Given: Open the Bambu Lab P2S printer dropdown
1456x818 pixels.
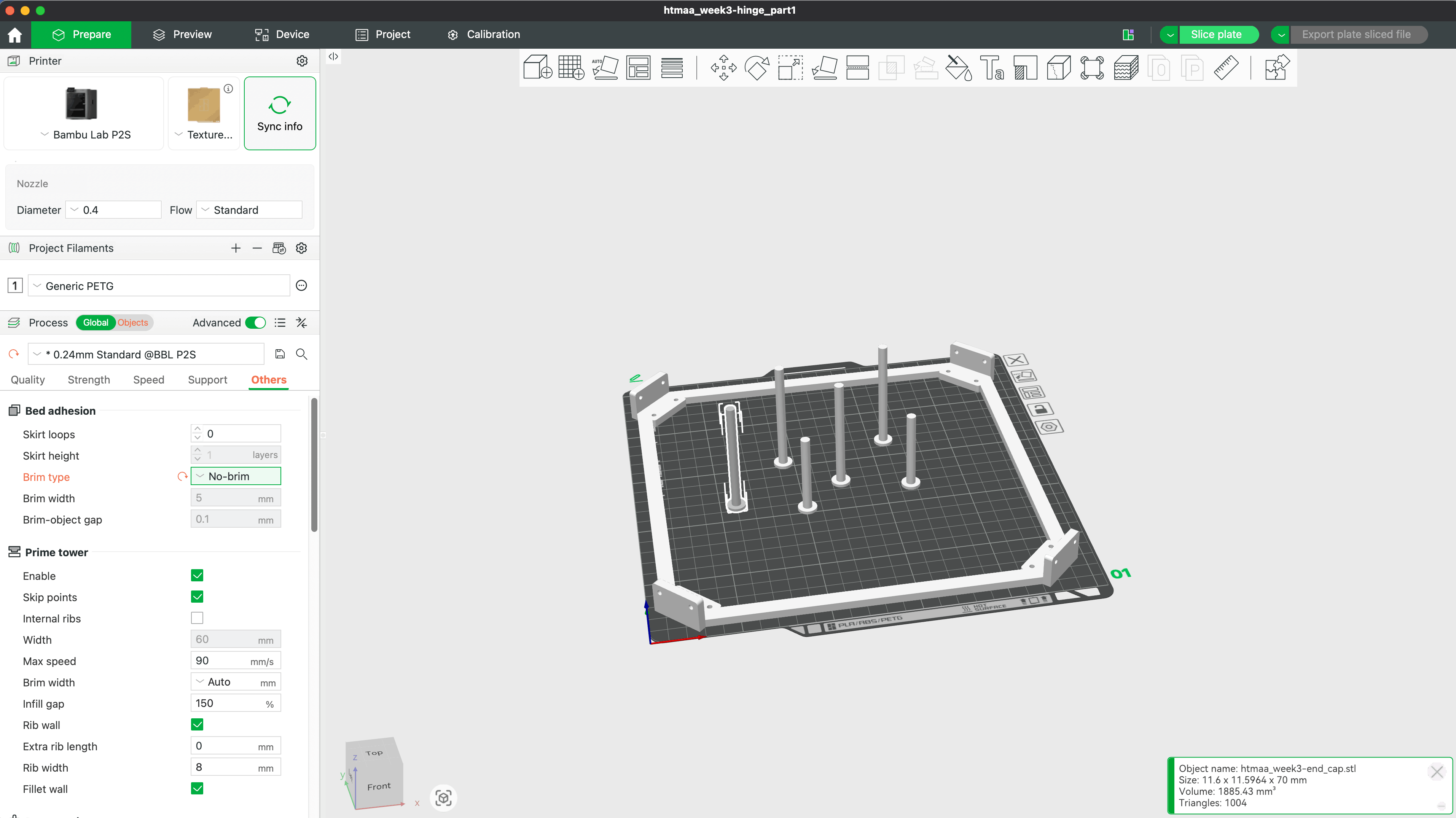Looking at the screenshot, I should [84, 113].
